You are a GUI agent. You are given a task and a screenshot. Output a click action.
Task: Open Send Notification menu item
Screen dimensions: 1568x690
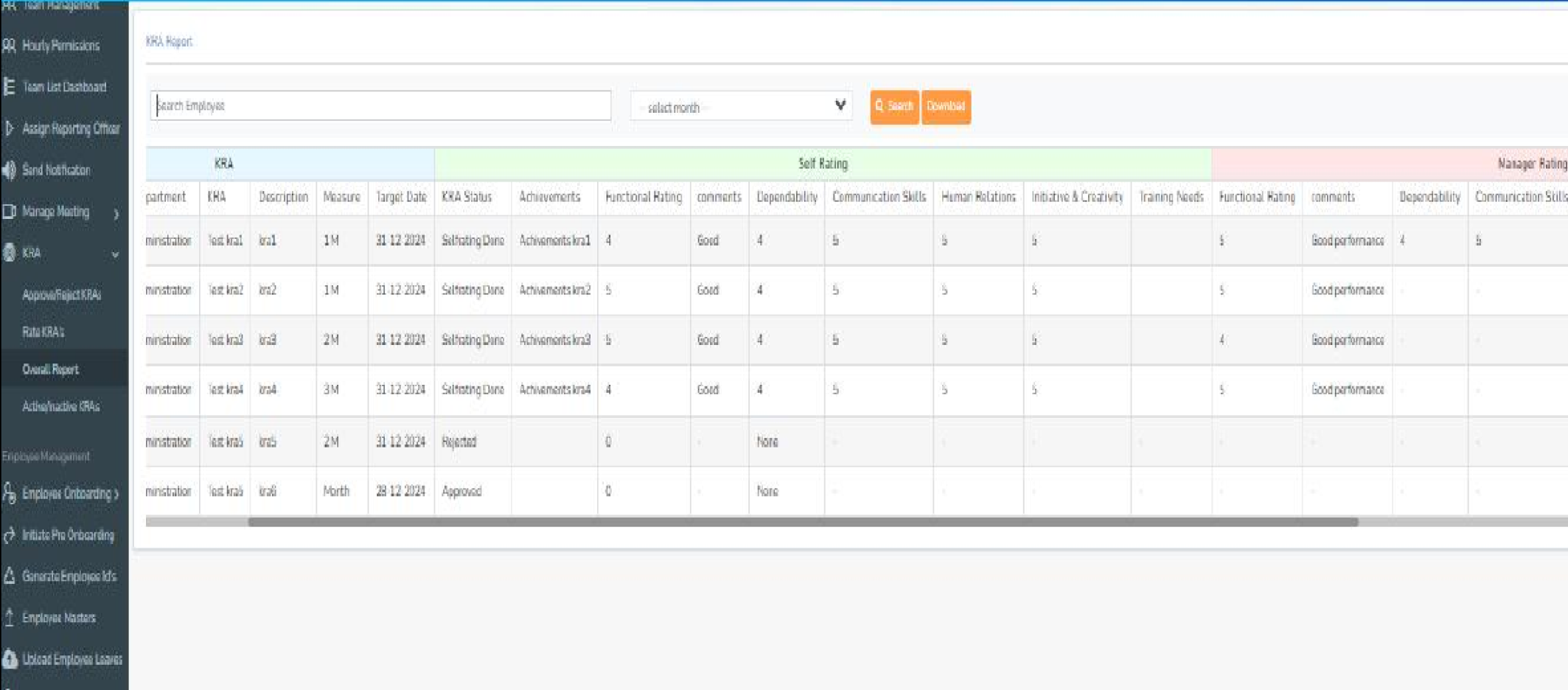coord(56,170)
